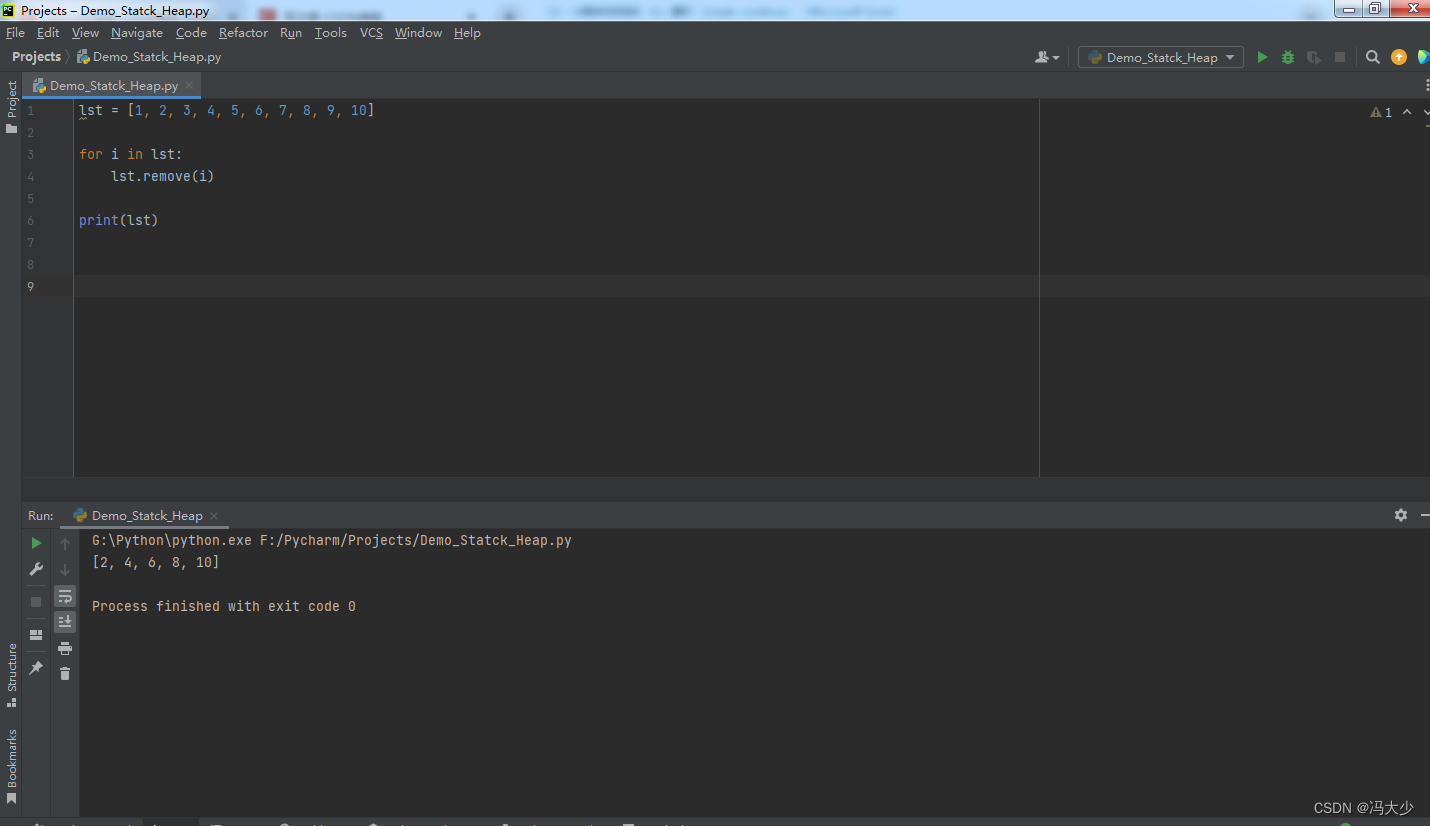
Task: Click the warning count indicator in editor
Action: click(1381, 112)
